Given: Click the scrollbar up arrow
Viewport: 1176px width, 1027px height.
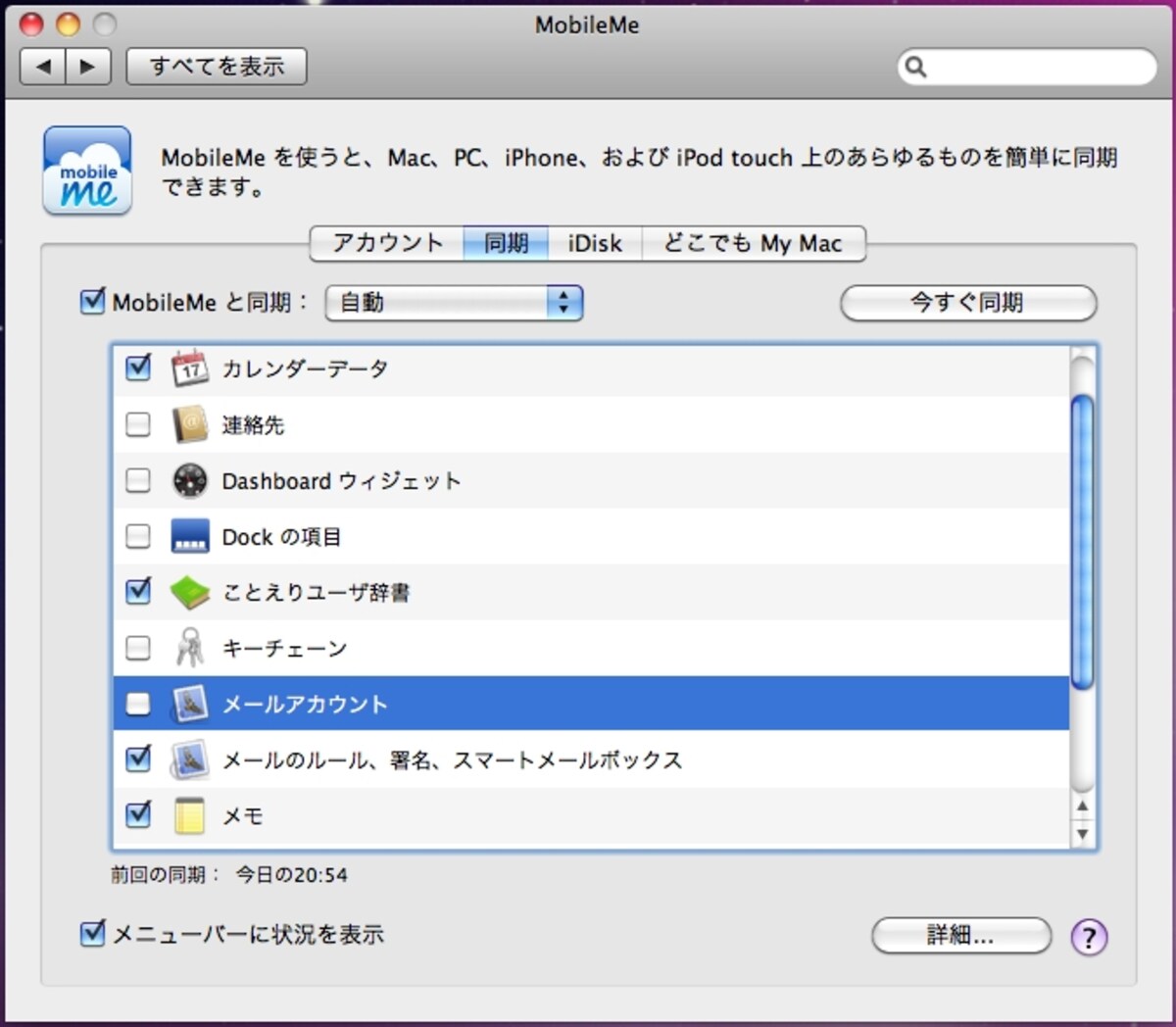Looking at the screenshot, I should [x=1083, y=807].
